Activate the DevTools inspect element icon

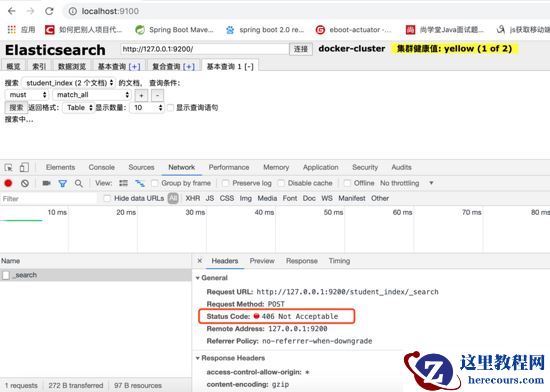[9, 168]
